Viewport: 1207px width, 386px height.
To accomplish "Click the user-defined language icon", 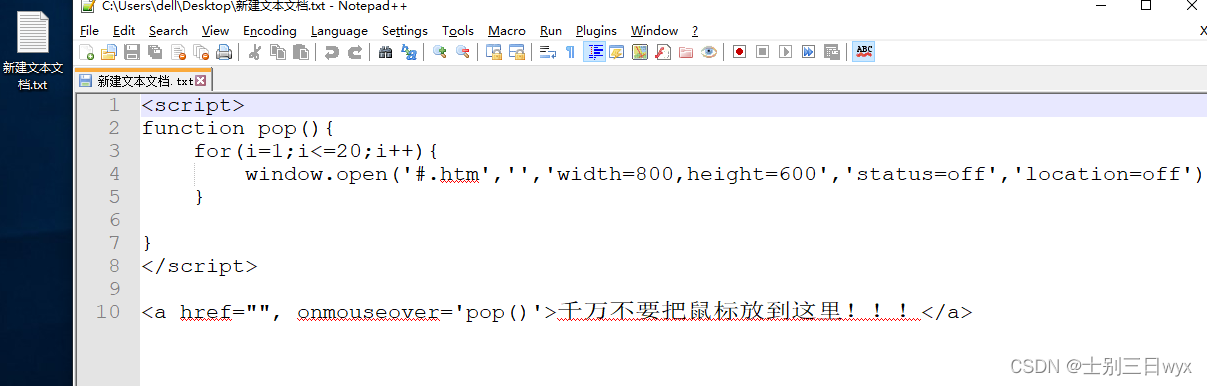I will click(617, 52).
